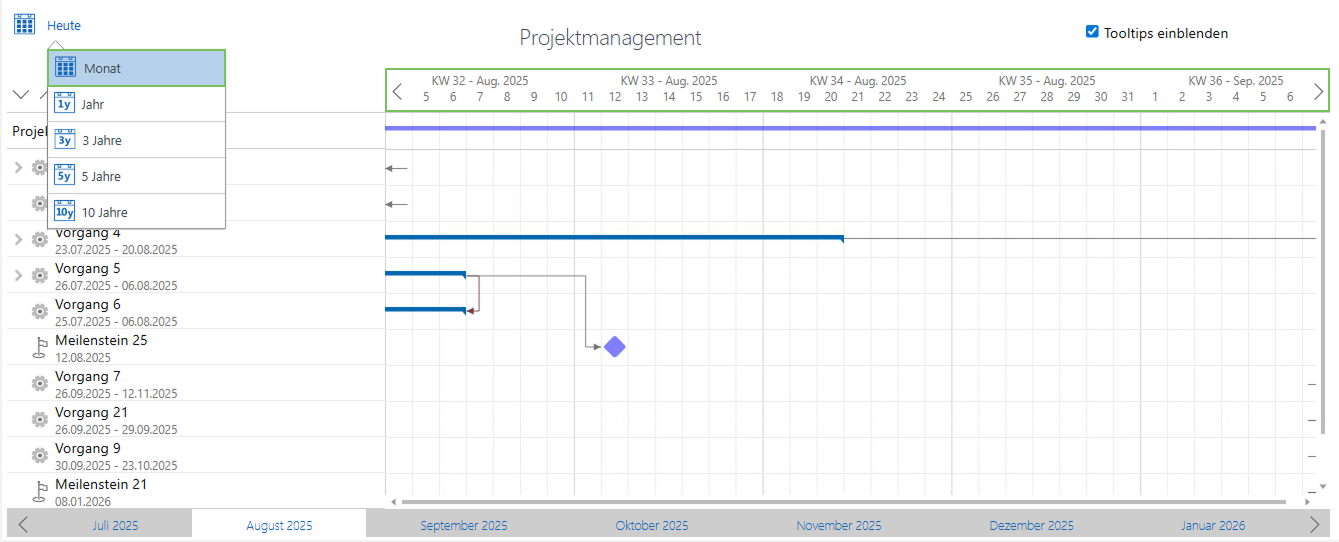1339x542 pixels.
Task: Select the Vorgang 6 row label
Action: [88, 305]
